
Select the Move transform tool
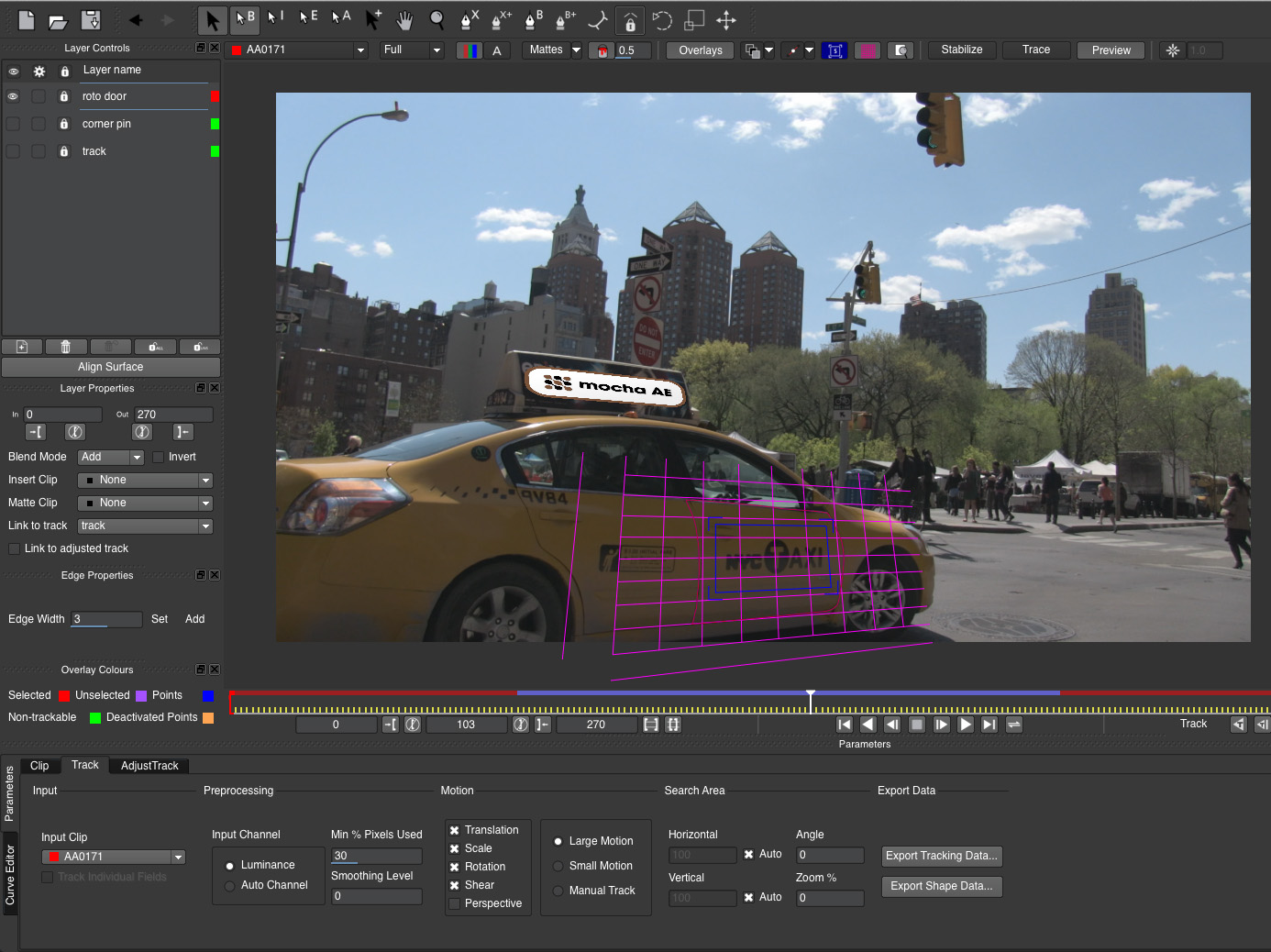[x=726, y=20]
